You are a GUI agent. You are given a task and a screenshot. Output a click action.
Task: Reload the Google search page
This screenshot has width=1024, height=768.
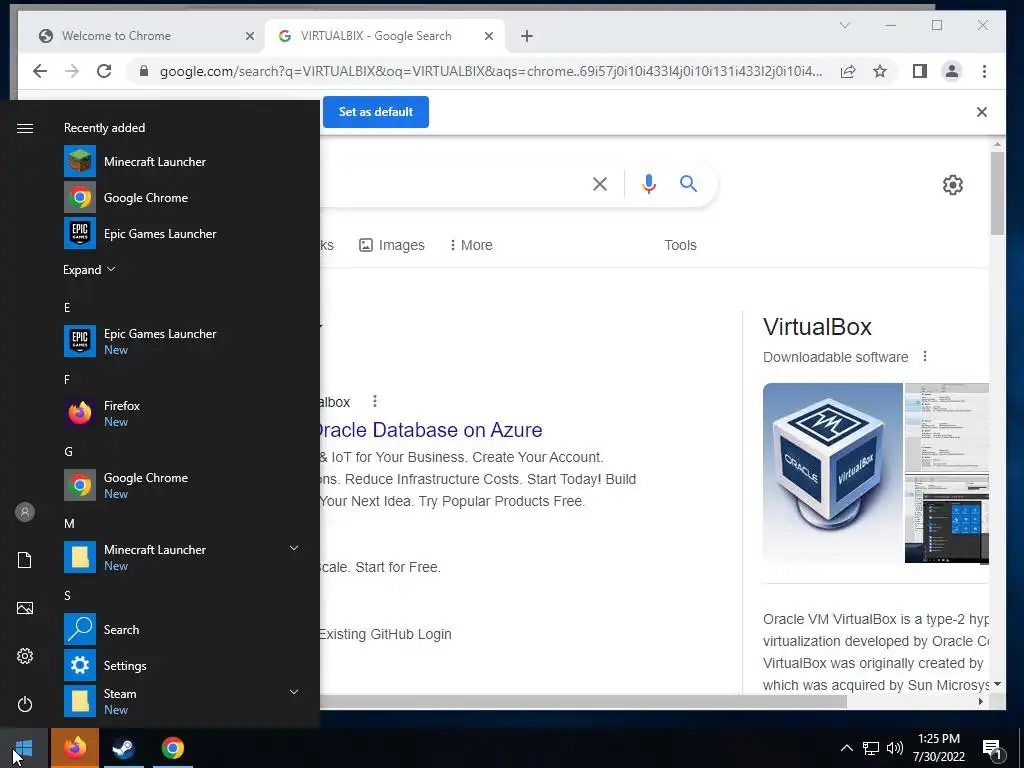point(104,71)
